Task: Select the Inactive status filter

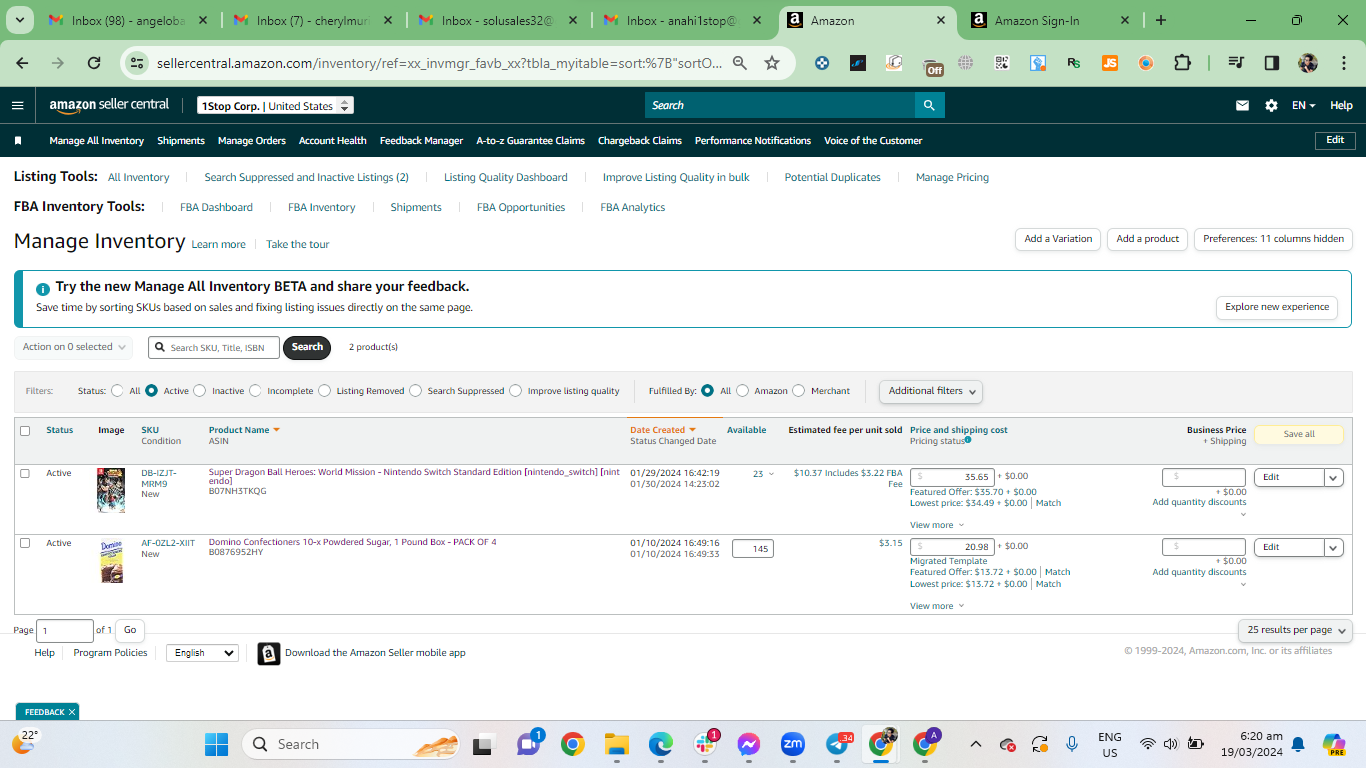Action: 200,391
